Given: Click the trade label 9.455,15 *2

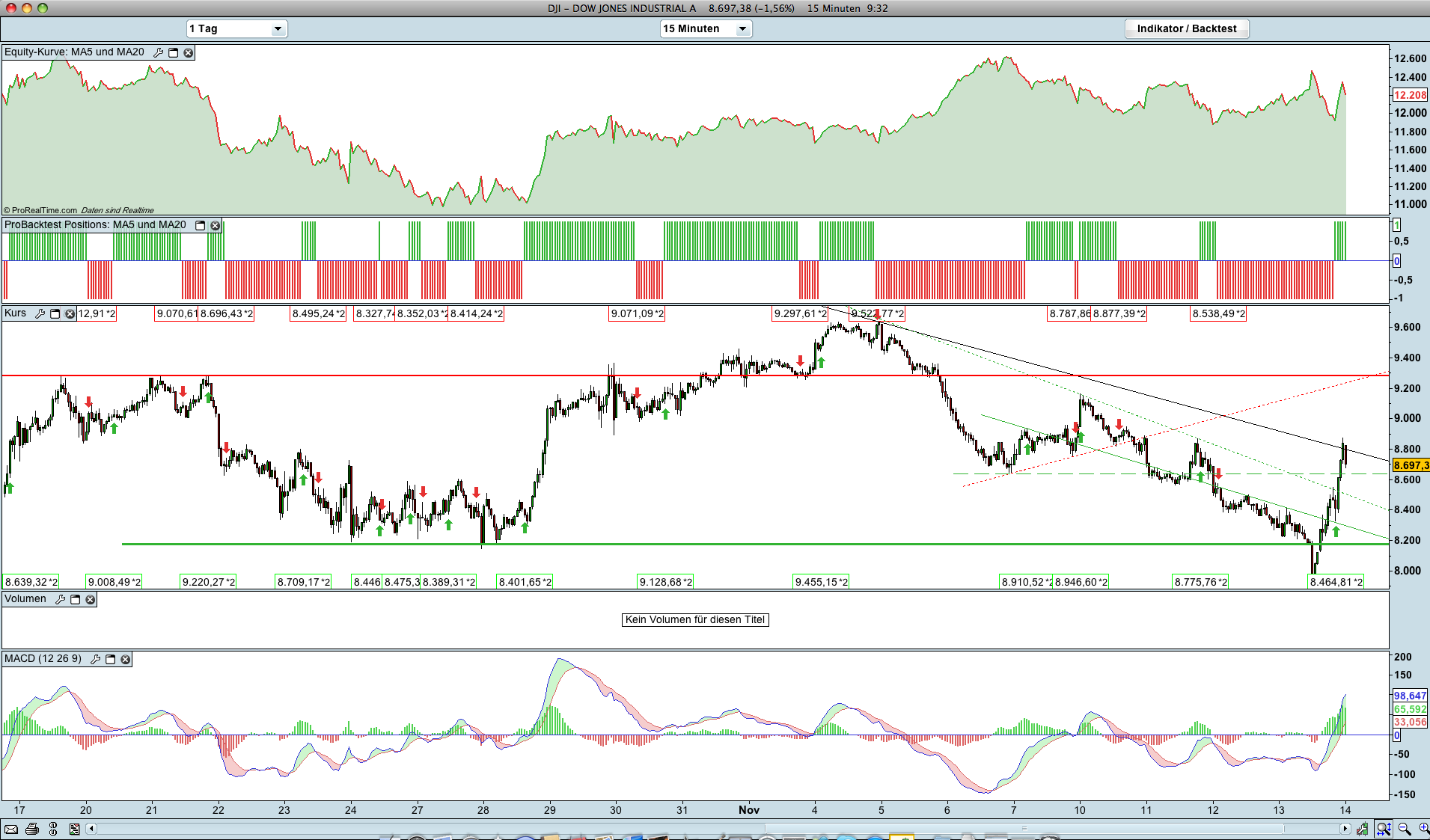Looking at the screenshot, I should (x=822, y=582).
